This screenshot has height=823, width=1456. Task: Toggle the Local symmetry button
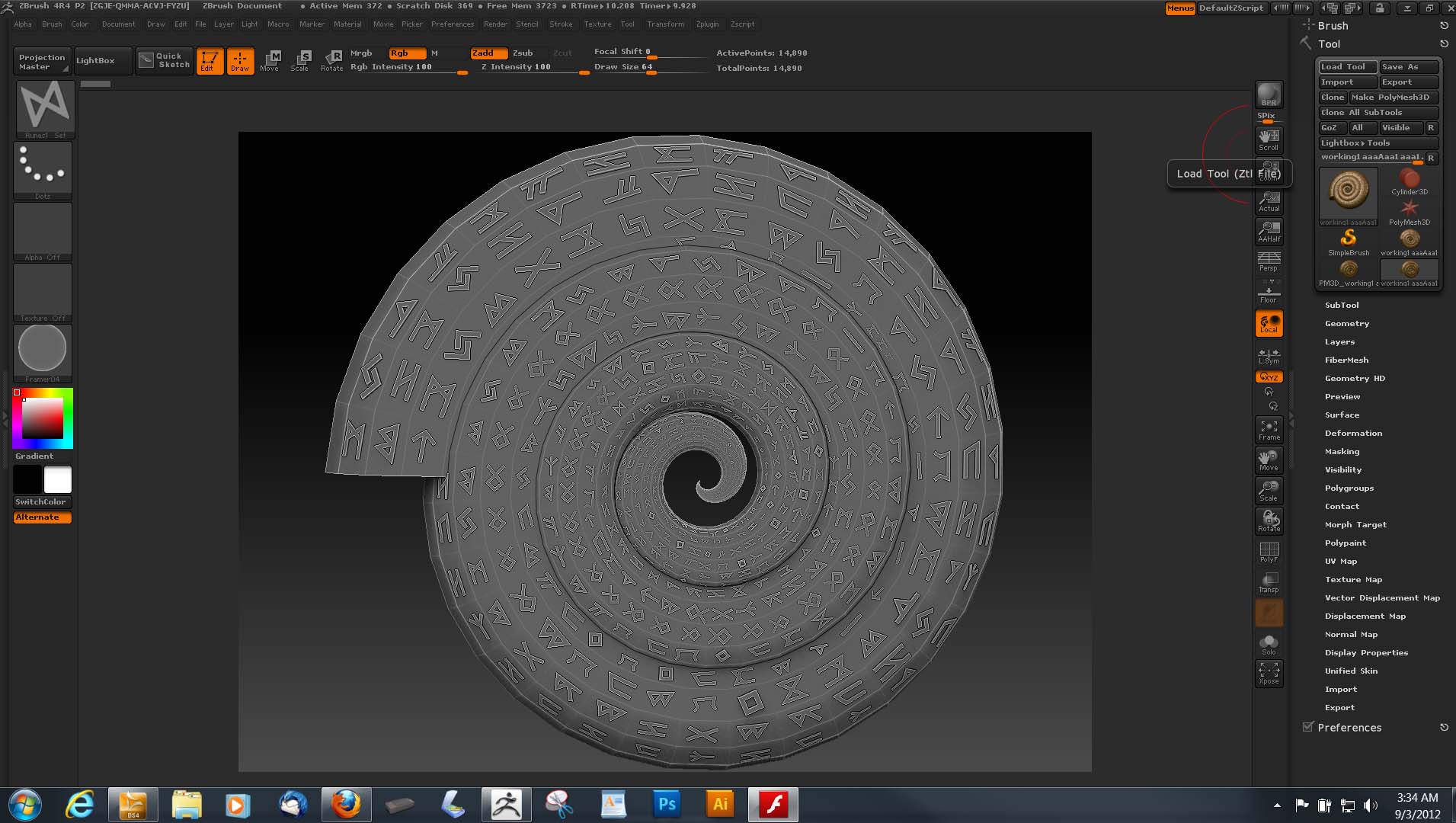(1269, 323)
